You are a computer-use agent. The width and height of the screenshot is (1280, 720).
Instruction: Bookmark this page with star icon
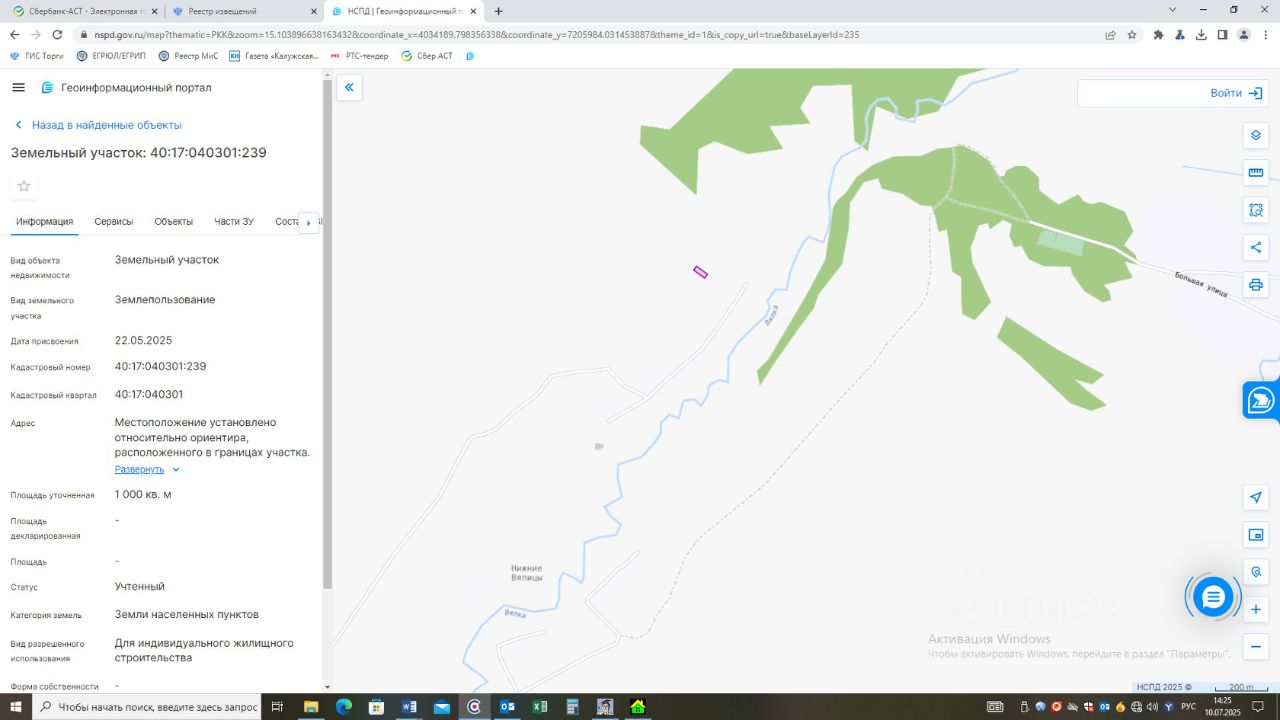[x=1132, y=34]
